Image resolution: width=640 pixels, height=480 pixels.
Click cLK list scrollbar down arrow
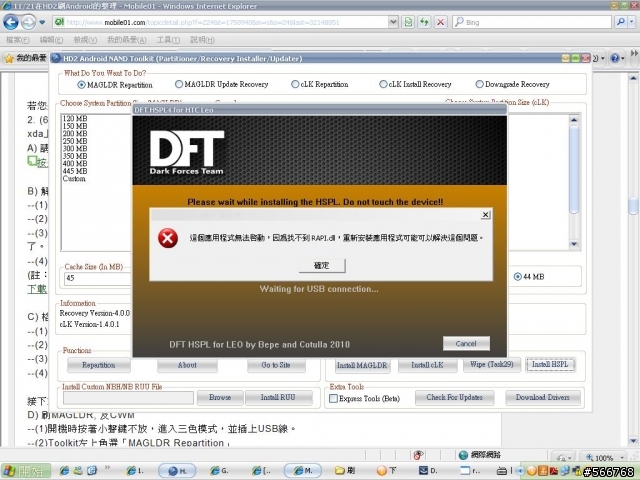pyautogui.click(x=574, y=244)
